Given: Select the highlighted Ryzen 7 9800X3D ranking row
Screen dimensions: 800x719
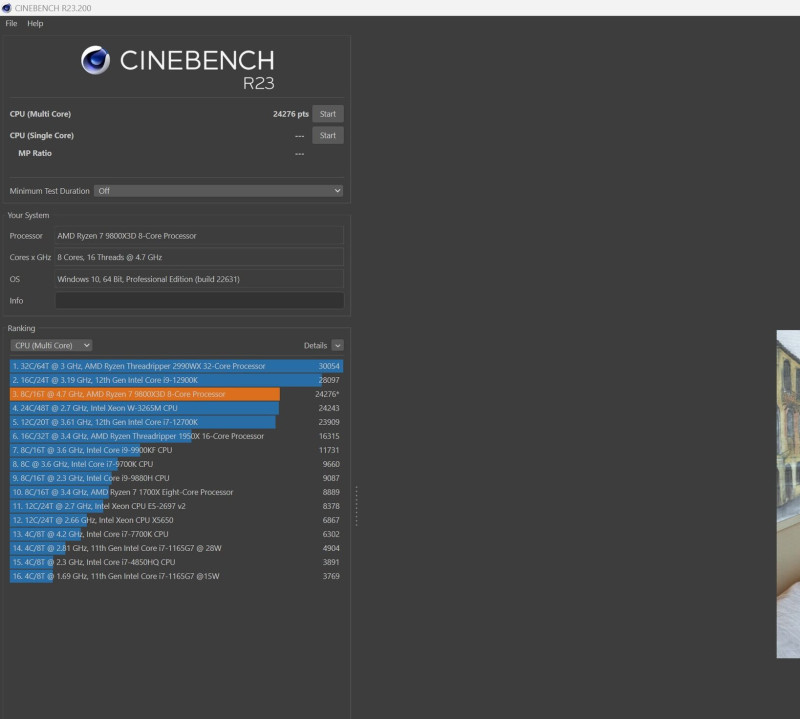Looking at the screenshot, I should point(177,394).
